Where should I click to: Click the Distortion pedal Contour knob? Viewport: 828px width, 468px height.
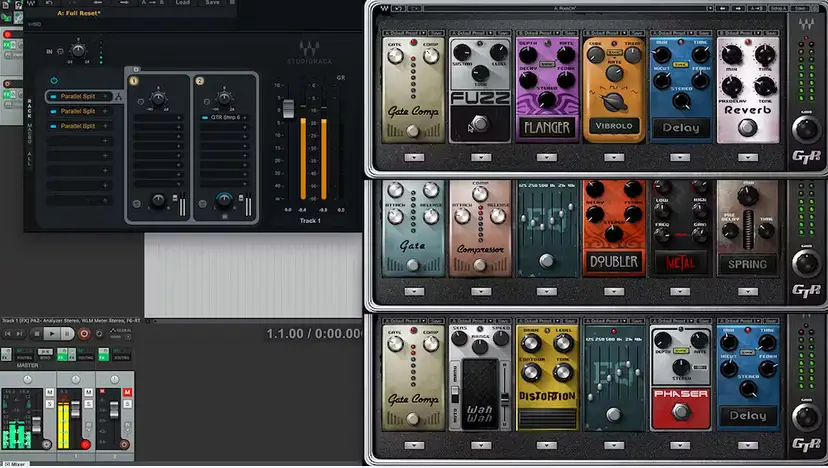(x=530, y=372)
